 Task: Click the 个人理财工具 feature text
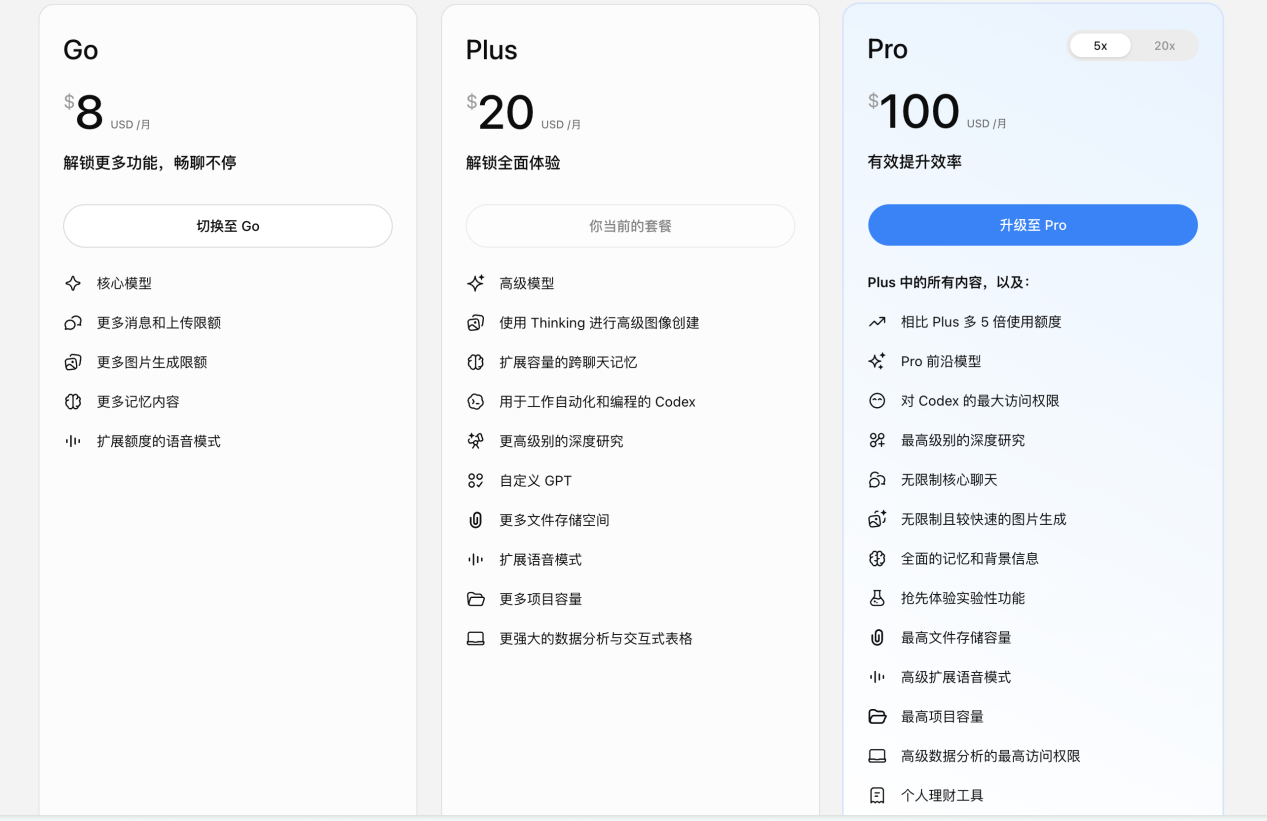pyautogui.click(x=942, y=796)
